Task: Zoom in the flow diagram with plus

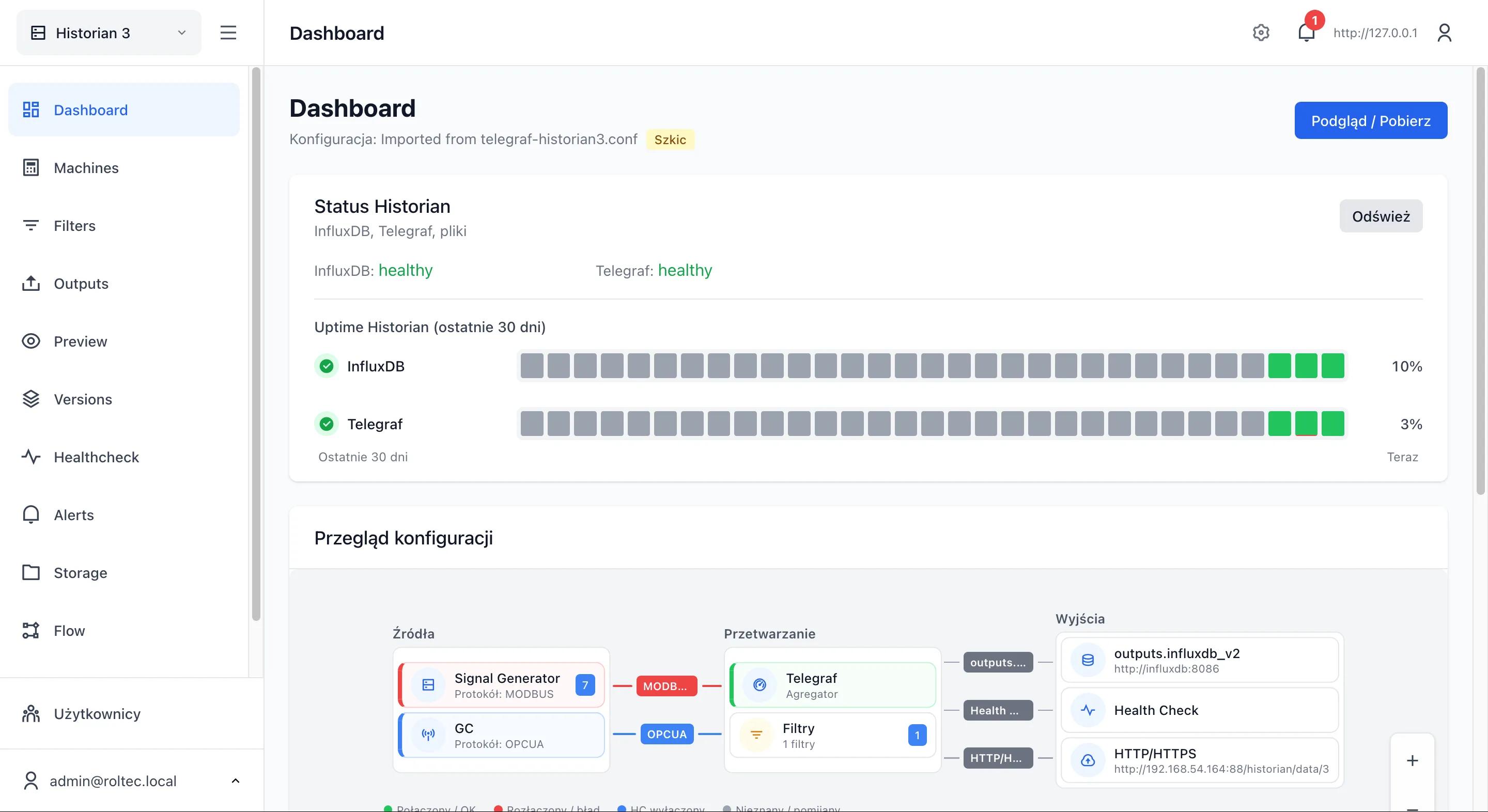Action: tap(1412, 760)
